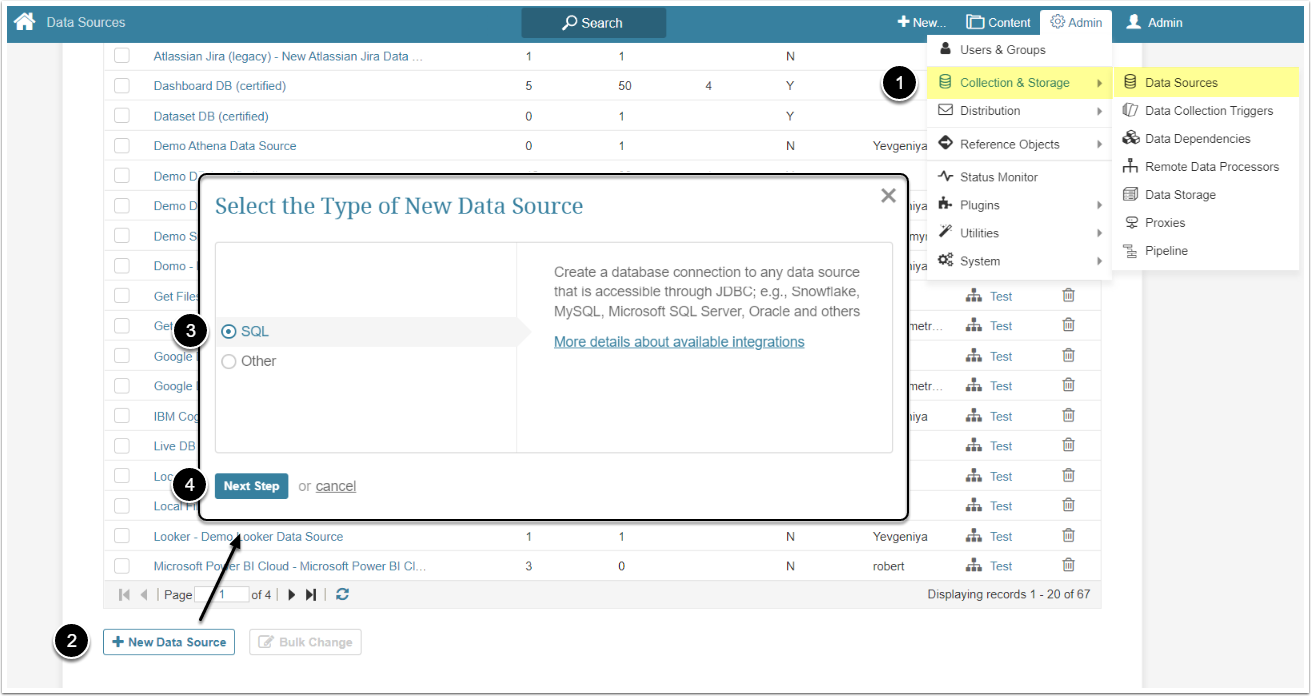Screen dimensions: 1311x696
Task: Tick the Demo Athena Data Source checkbox
Action: pyautogui.click(x=122, y=146)
